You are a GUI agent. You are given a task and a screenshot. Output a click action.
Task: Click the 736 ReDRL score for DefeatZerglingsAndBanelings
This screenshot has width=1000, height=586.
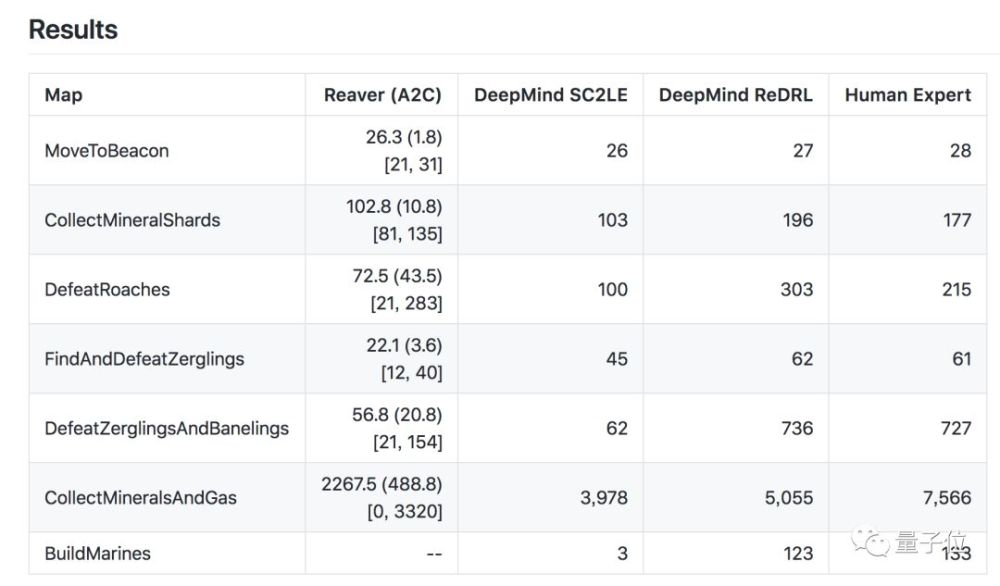pyautogui.click(x=797, y=429)
